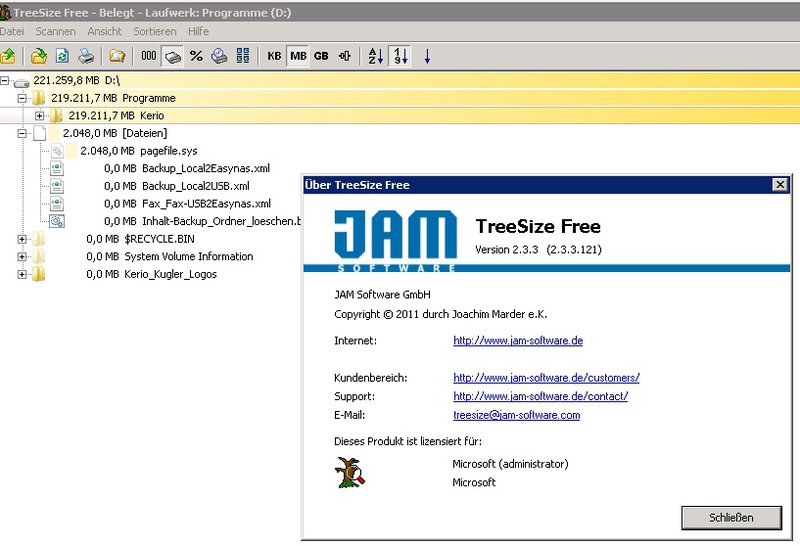Click the TreeSize tree mascot icon
The image size is (800, 546).
pyautogui.click(x=350, y=473)
